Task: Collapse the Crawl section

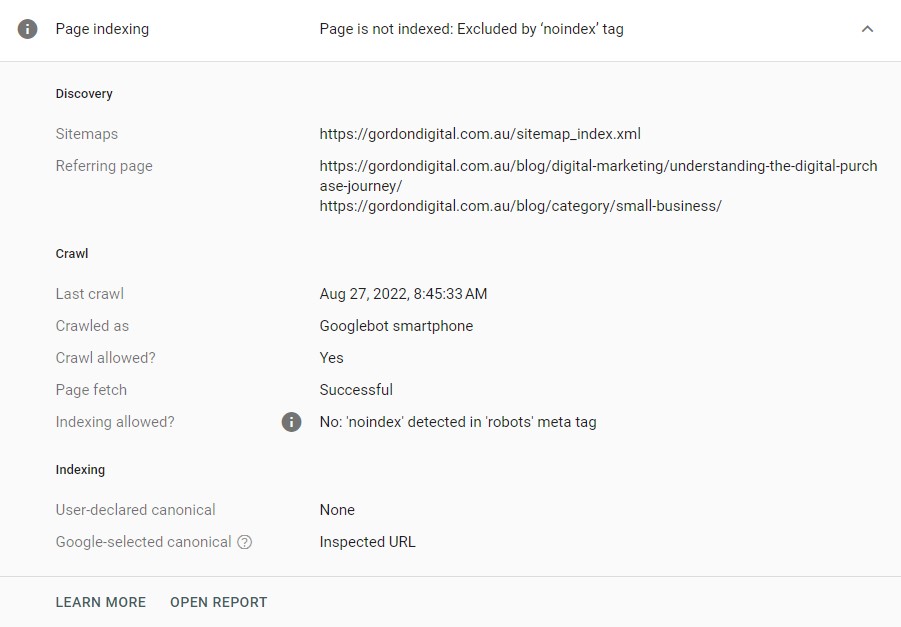Action: (71, 253)
